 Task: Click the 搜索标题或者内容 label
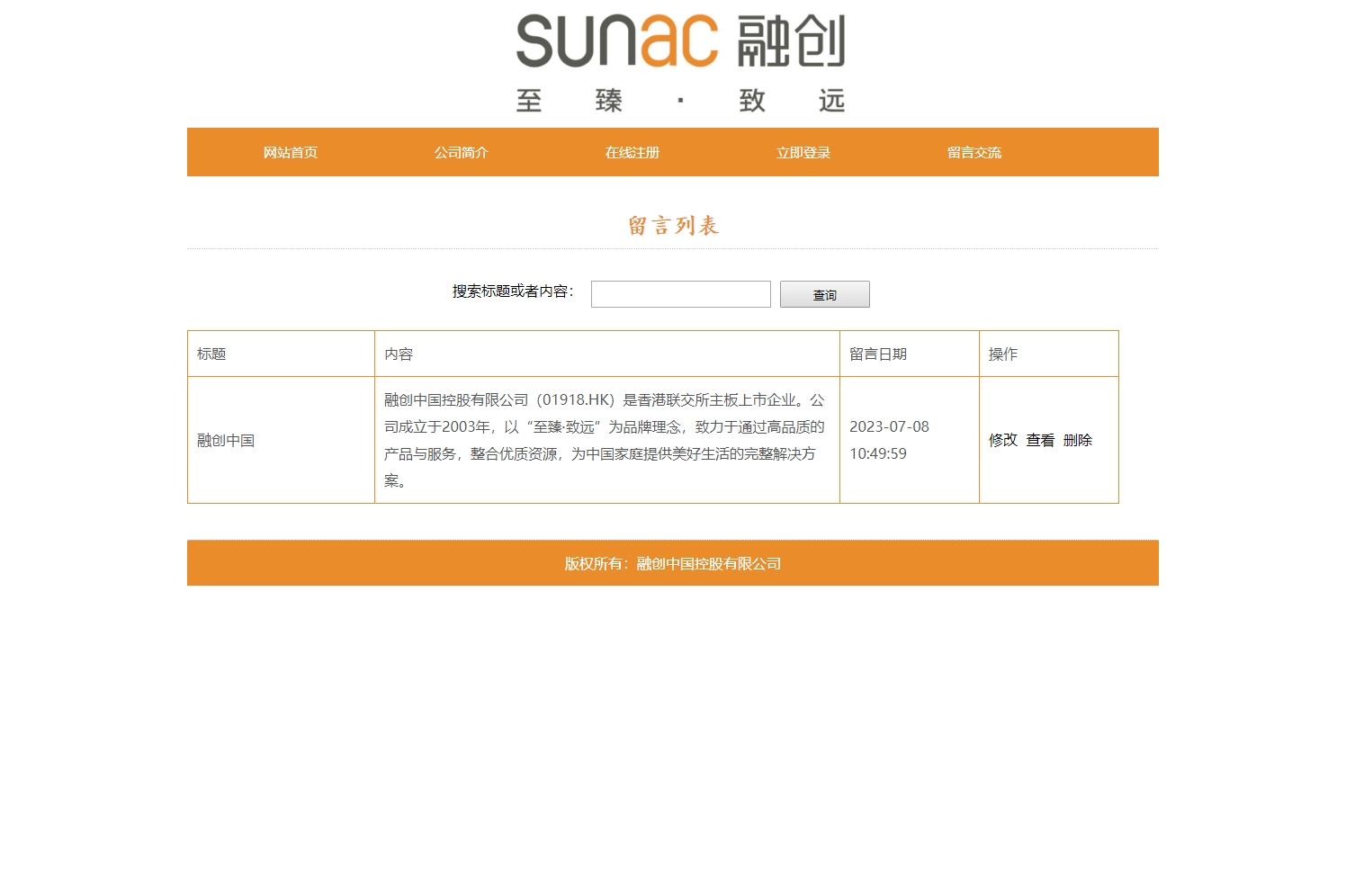coord(513,291)
